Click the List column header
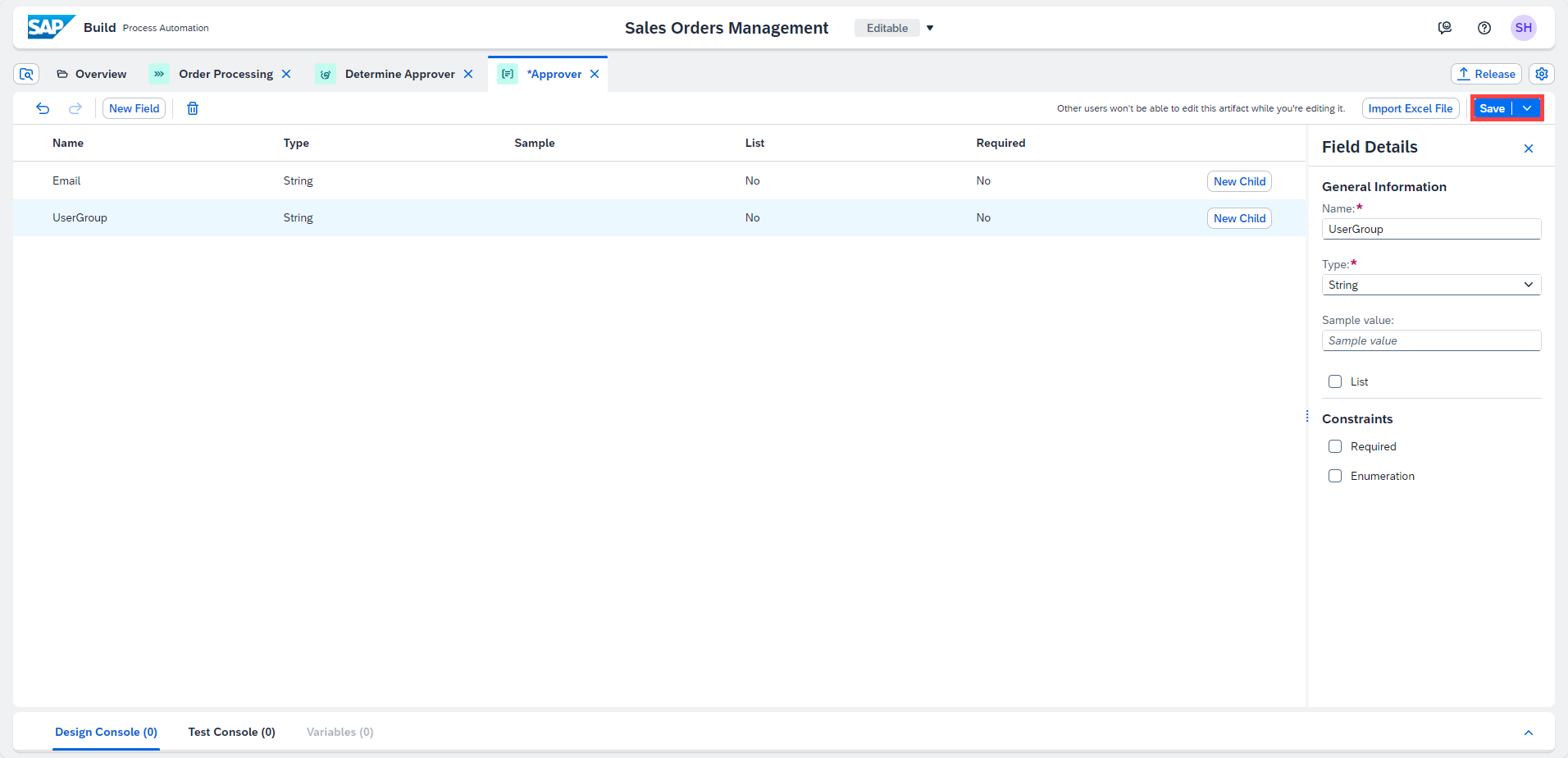The width and height of the screenshot is (1568, 758). coord(754,143)
